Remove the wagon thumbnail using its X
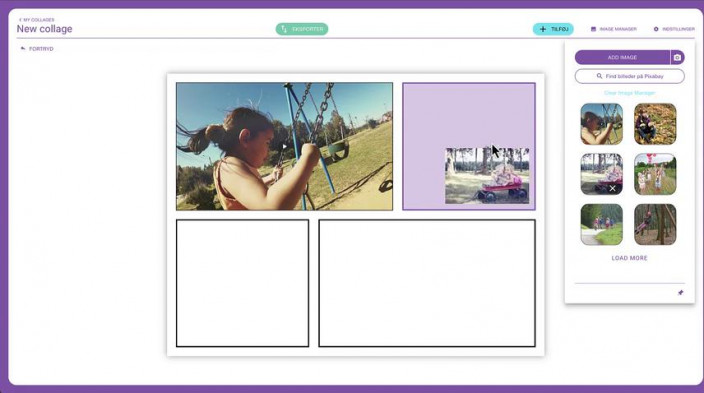Image resolution: width=704 pixels, height=393 pixels. pos(612,189)
